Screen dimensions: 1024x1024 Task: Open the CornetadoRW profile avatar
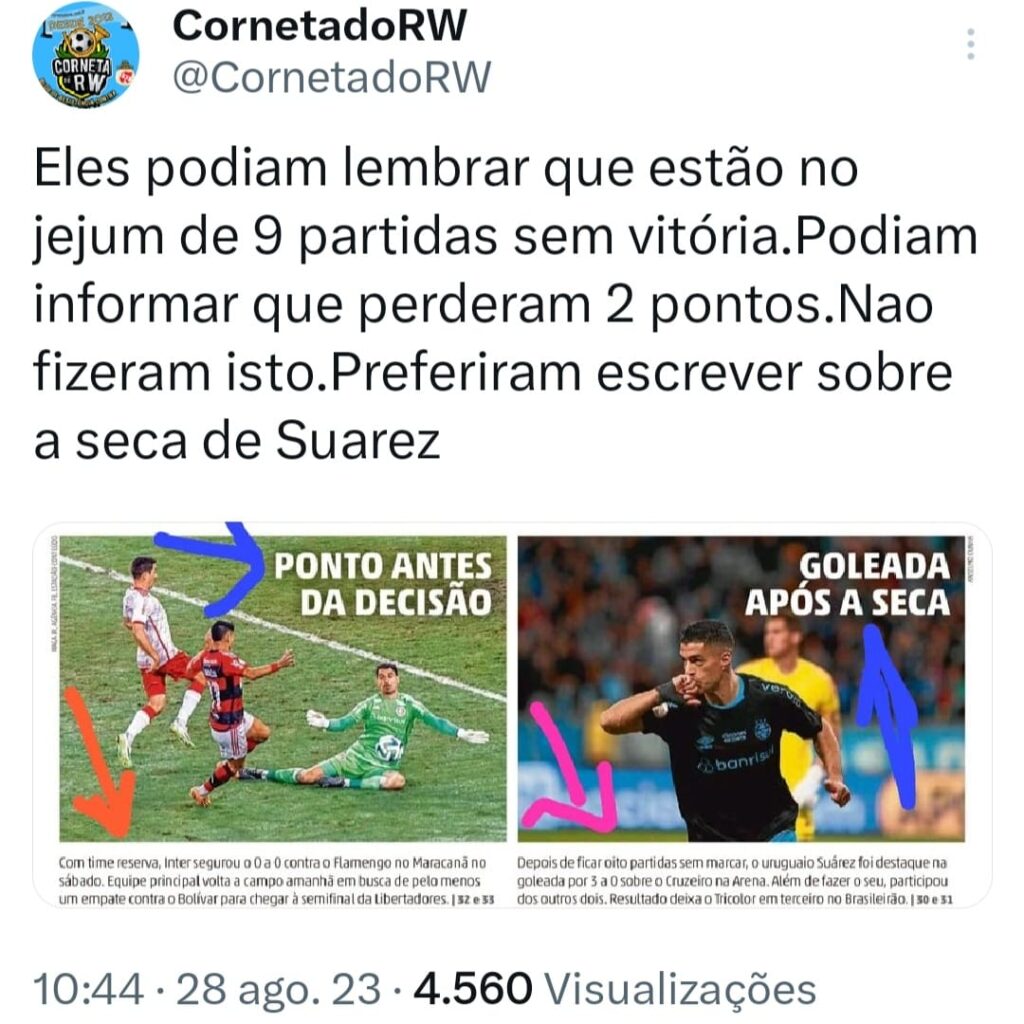coord(86,55)
